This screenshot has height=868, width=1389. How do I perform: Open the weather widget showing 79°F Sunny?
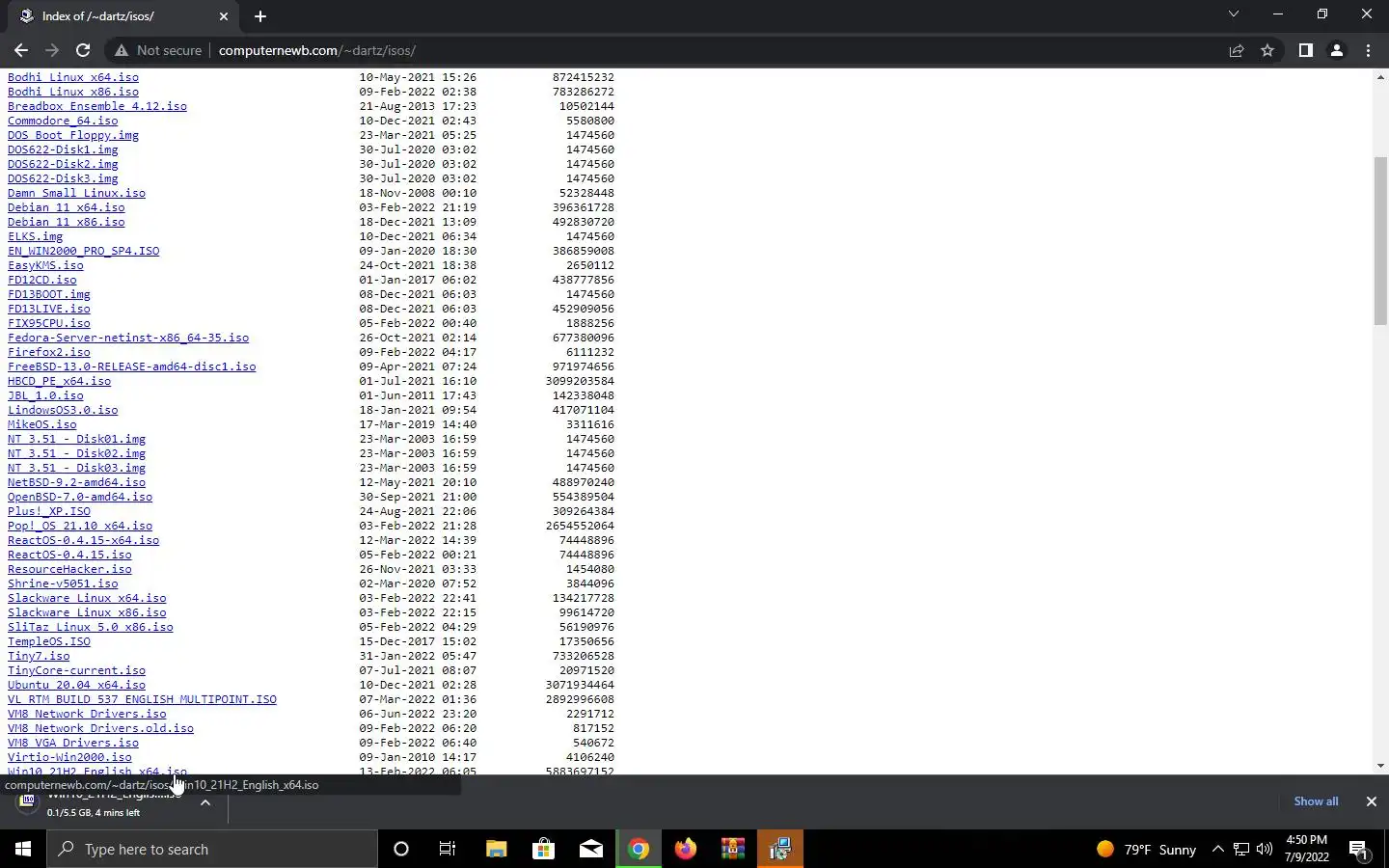tap(1146, 849)
